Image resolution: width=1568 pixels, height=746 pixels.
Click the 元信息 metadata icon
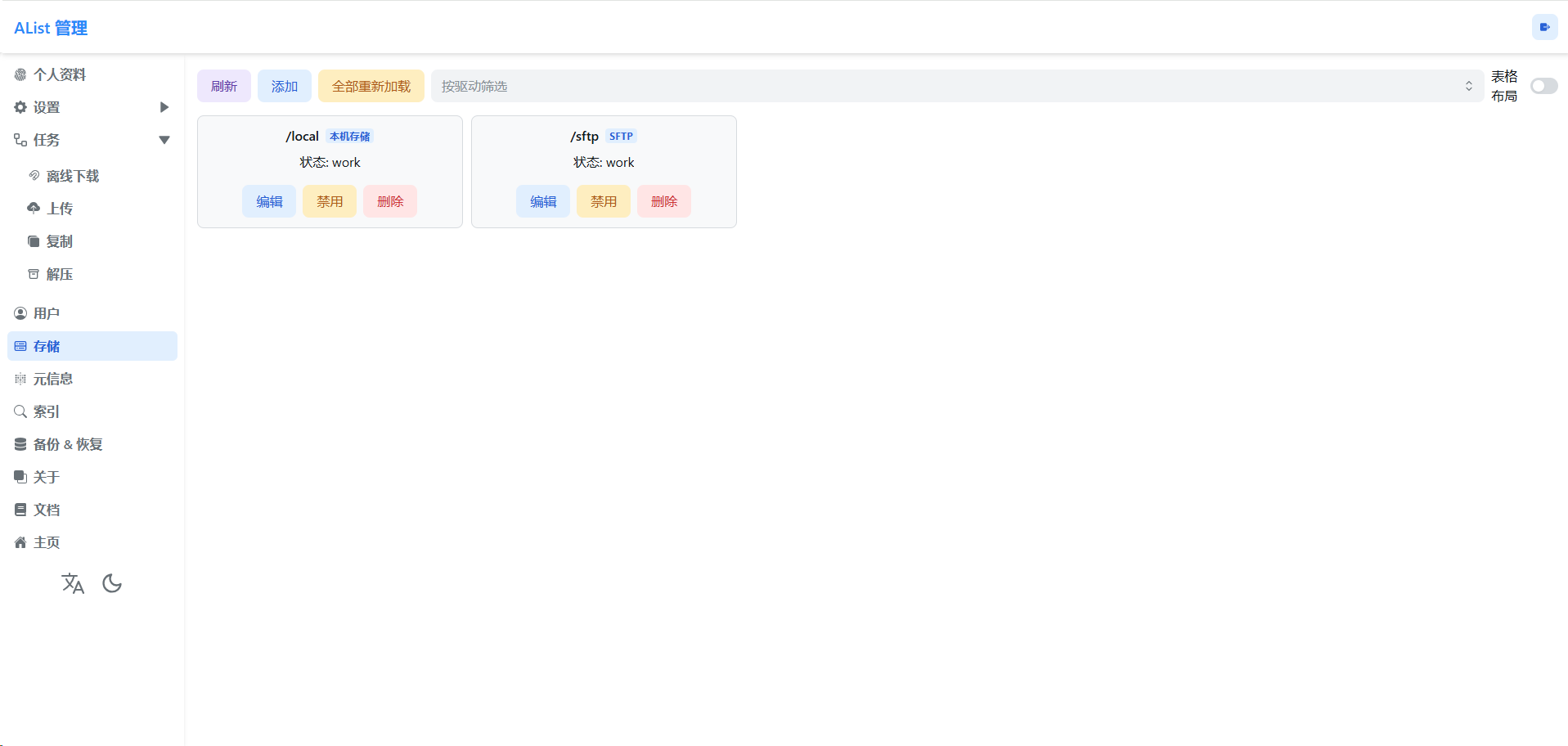point(20,379)
